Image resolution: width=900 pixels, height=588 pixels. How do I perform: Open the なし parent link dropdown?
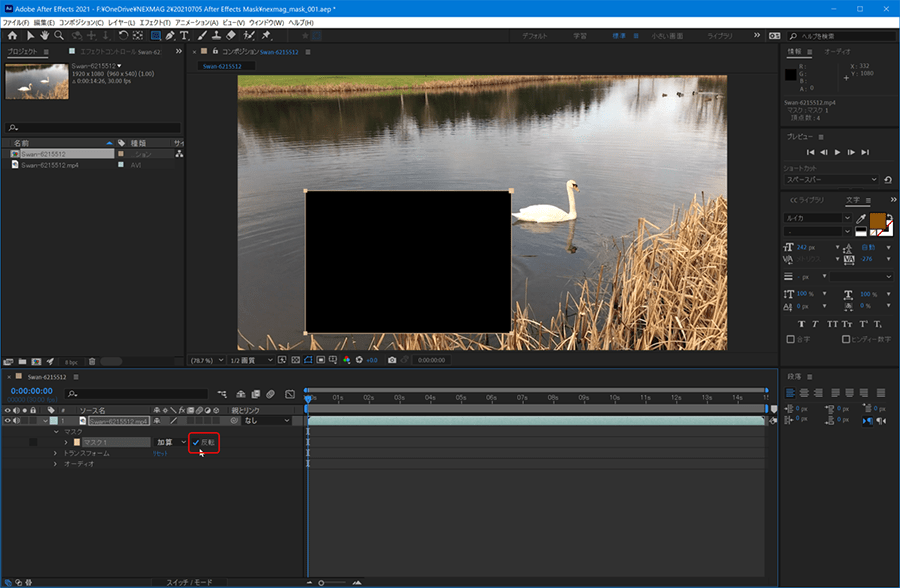[x=263, y=418]
